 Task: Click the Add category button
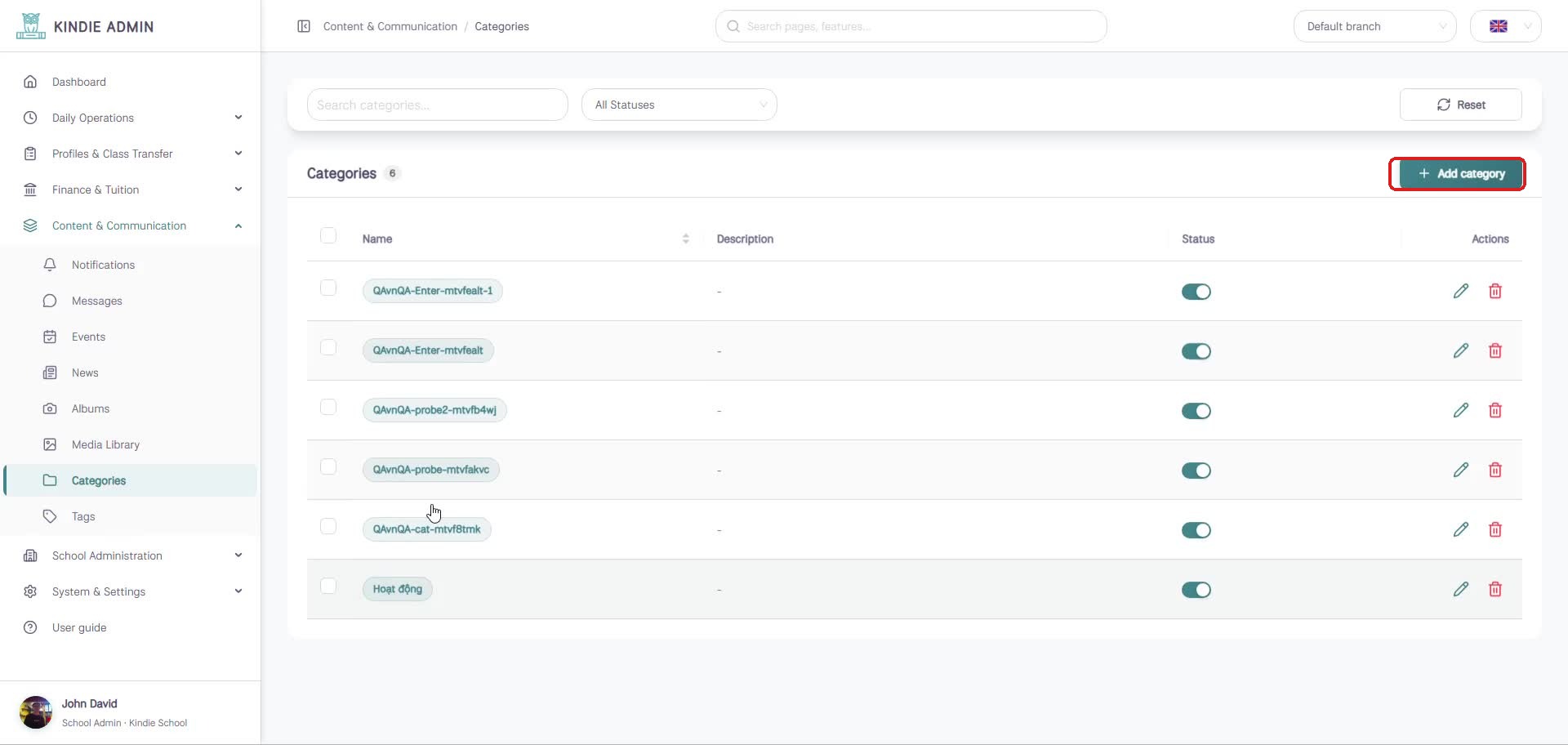coord(1461,173)
